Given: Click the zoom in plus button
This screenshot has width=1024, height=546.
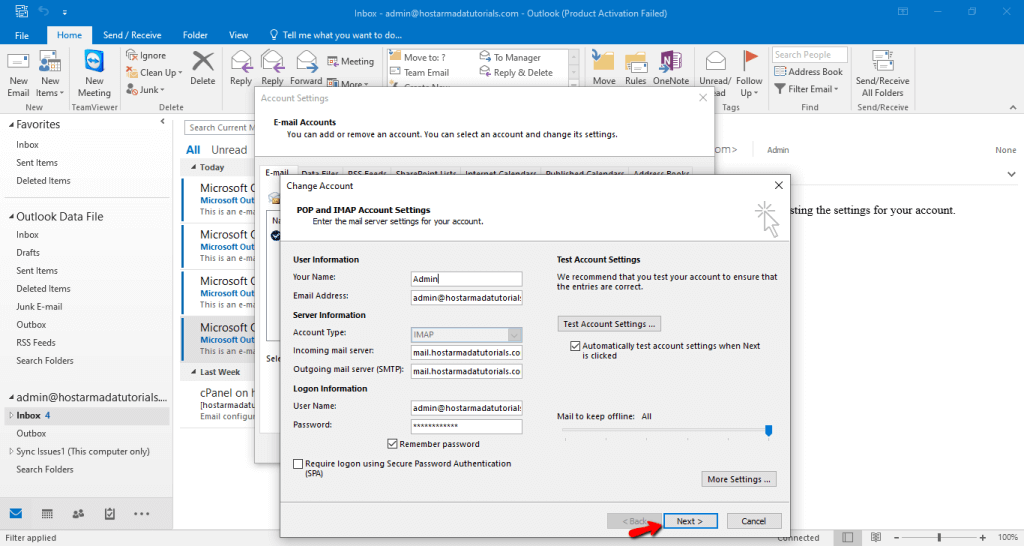Looking at the screenshot, I should (983, 538).
